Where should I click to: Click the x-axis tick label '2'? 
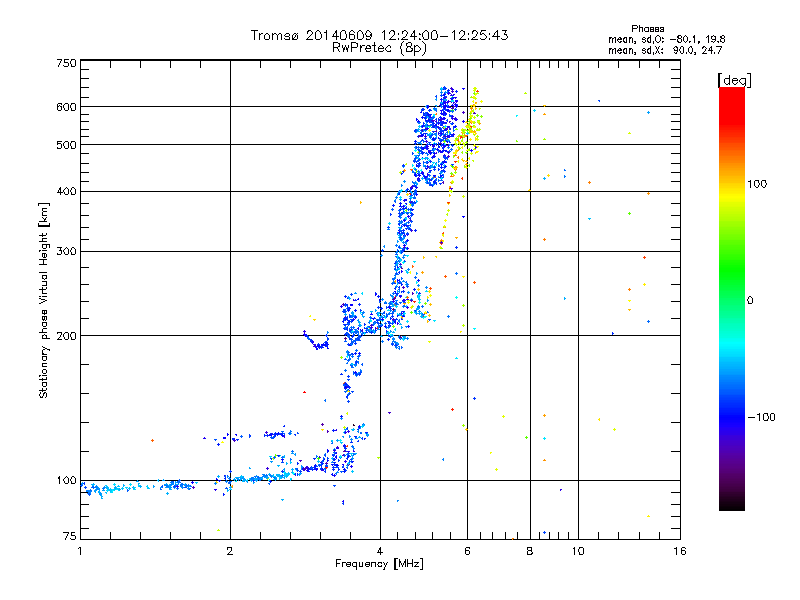[x=230, y=551]
